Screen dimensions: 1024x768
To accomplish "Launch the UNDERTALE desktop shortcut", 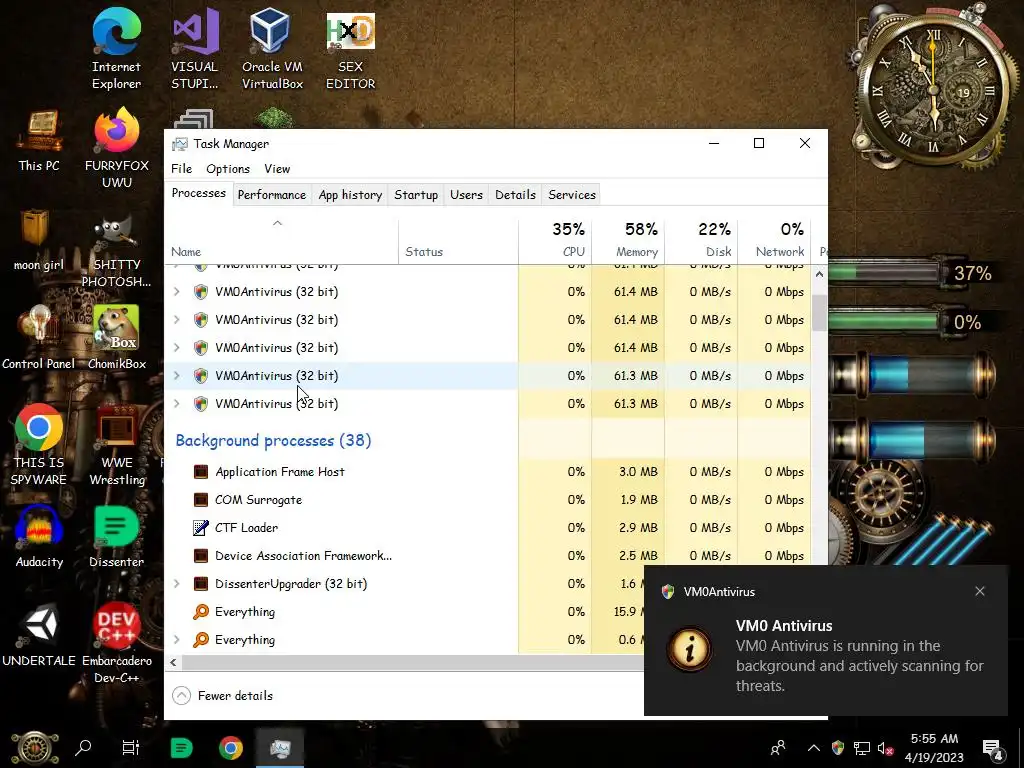I will coord(39,635).
